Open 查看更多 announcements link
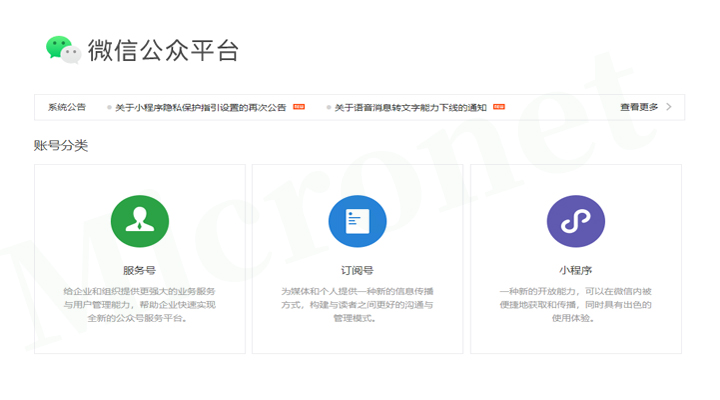This screenshot has height=400, width=720. (639, 107)
